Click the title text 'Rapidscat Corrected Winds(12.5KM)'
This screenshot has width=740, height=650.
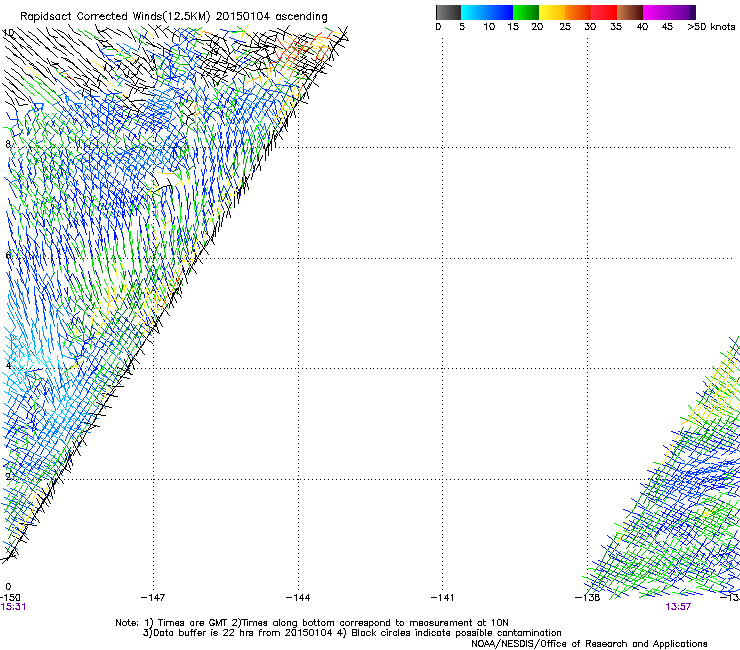tap(115, 17)
